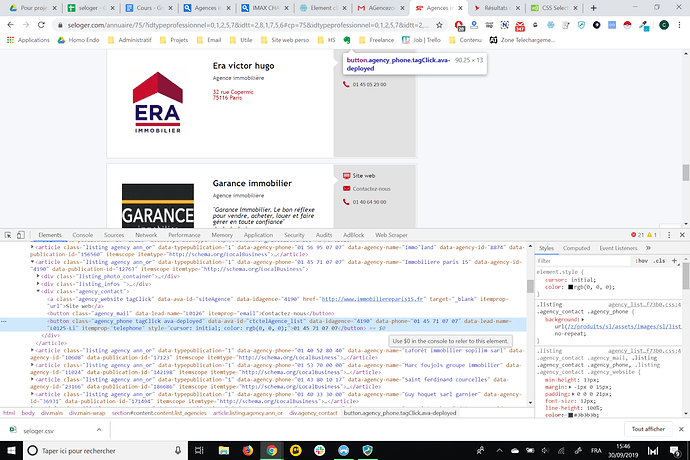Click the yellow warning count indicator

tap(652, 235)
